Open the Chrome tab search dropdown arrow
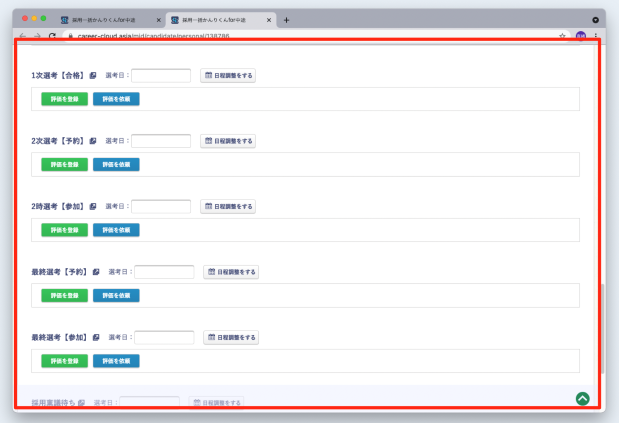Screen dimensions: 619x423 (x=596, y=19)
